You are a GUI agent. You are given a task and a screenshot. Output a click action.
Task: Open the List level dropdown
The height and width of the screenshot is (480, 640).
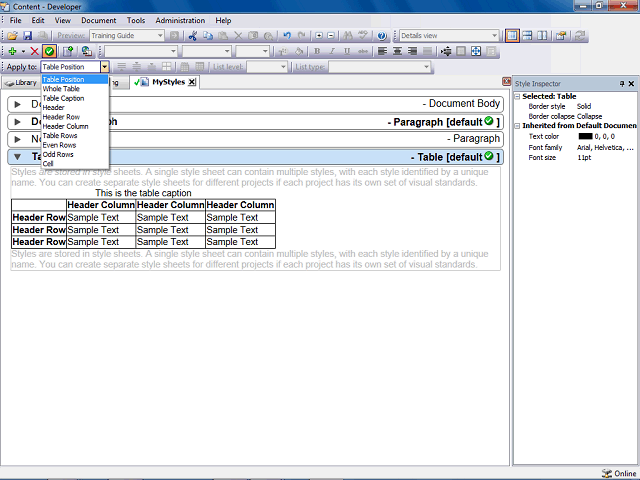(283, 67)
